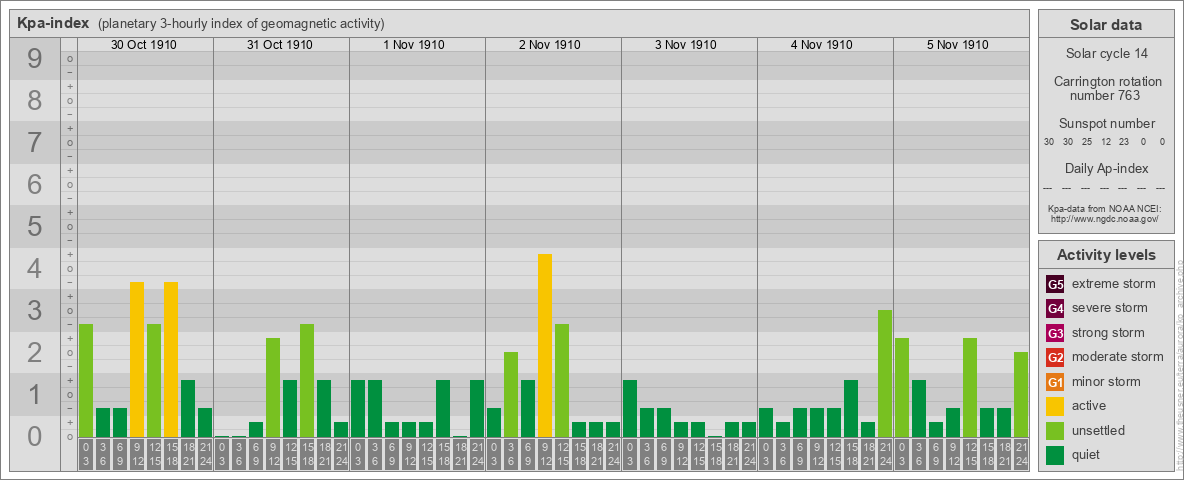
Task: Click the 'Solar cycle 14' text
Action: click(x=1106, y=54)
